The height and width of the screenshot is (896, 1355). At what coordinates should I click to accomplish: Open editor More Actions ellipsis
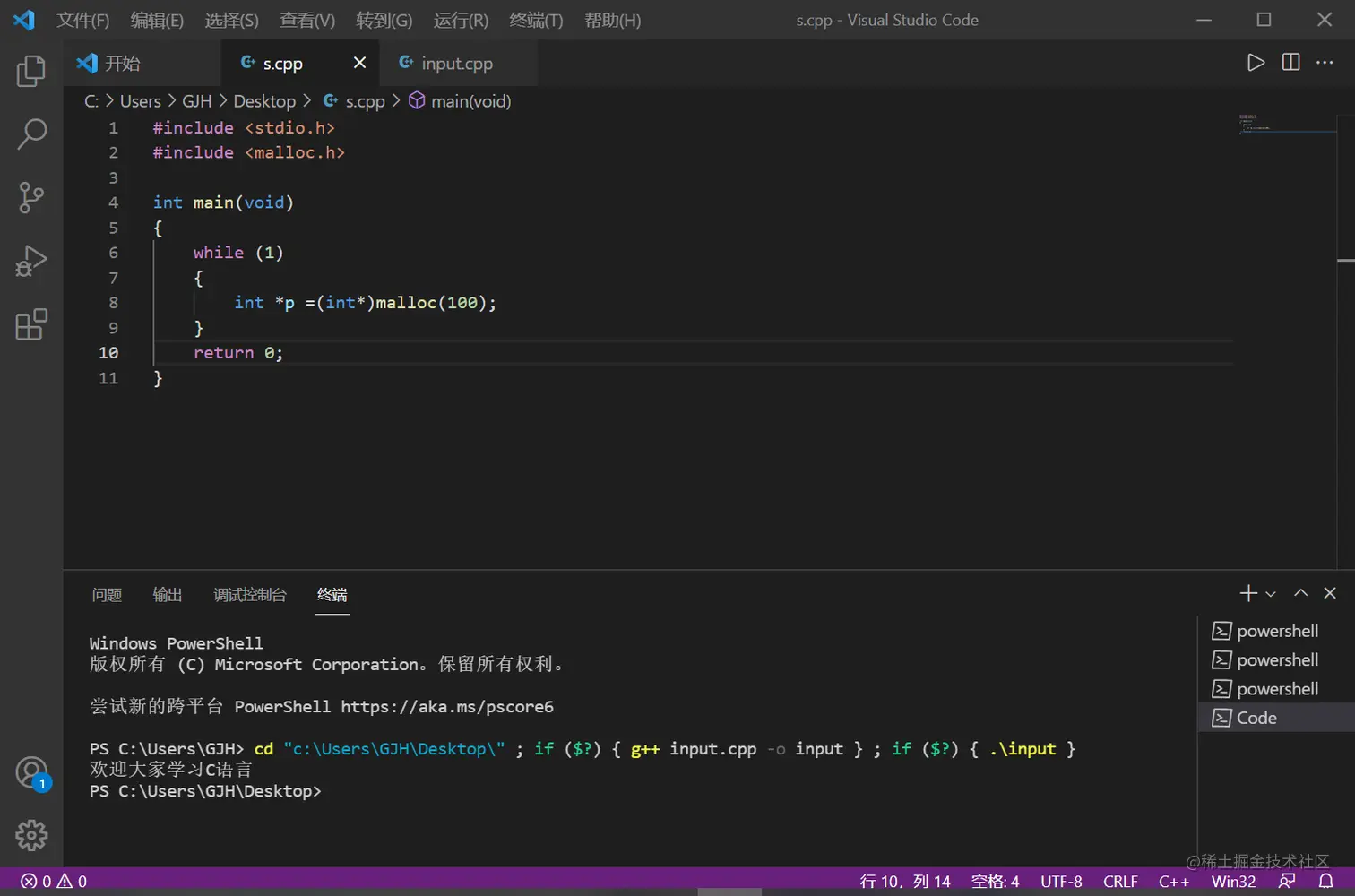point(1325,63)
